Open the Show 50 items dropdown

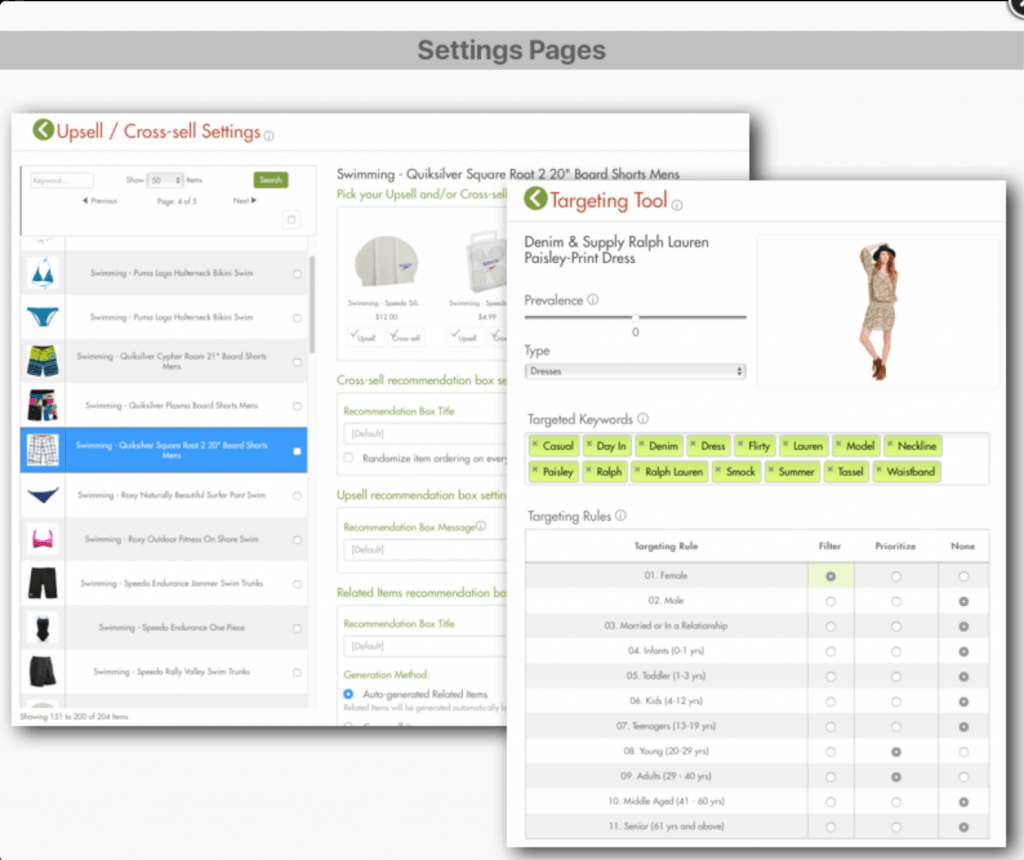pos(165,180)
